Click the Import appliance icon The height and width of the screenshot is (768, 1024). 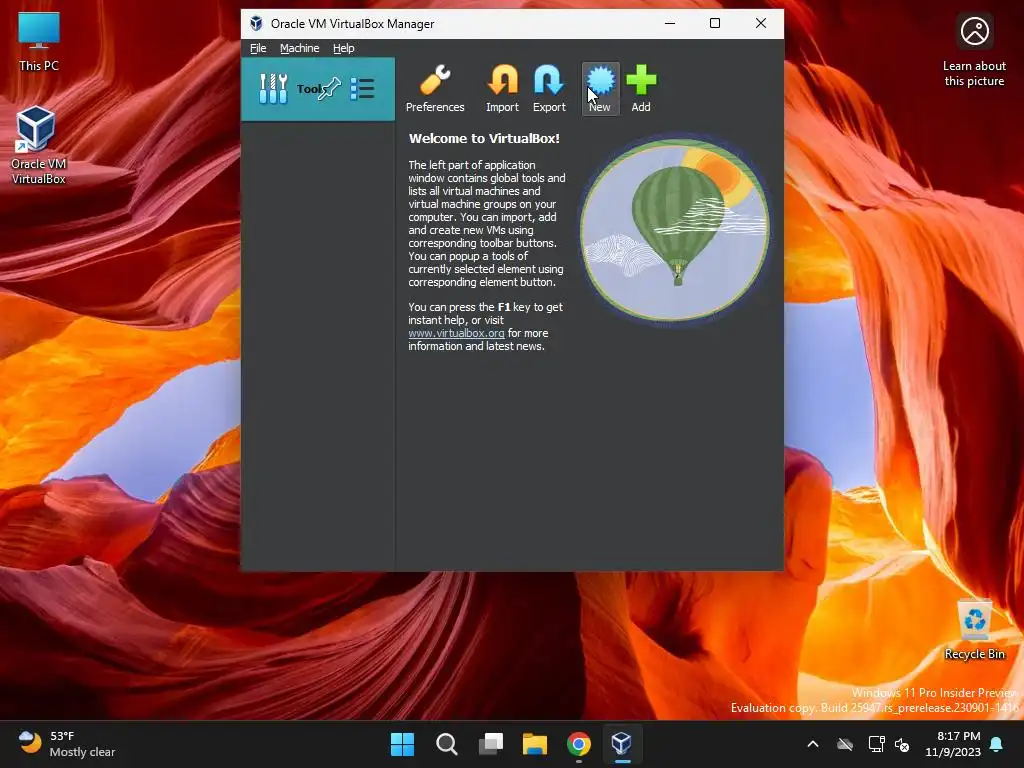click(502, 89)
